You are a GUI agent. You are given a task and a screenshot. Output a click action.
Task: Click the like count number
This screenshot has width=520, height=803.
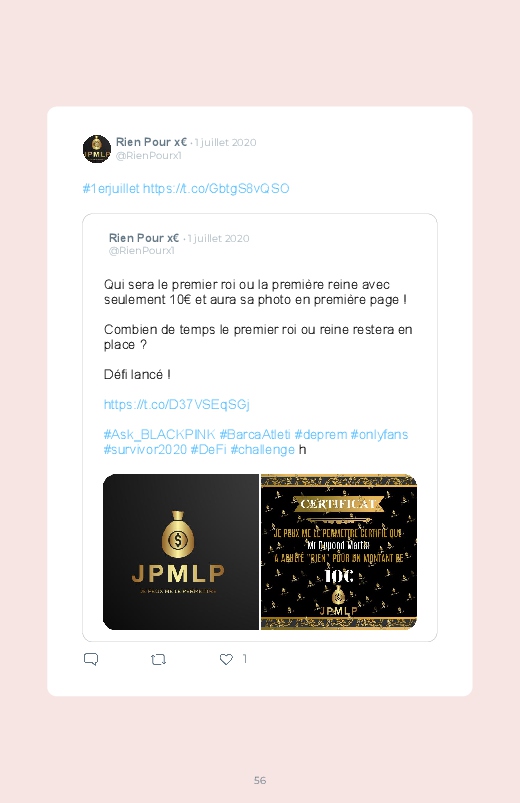tap(245, 659)
